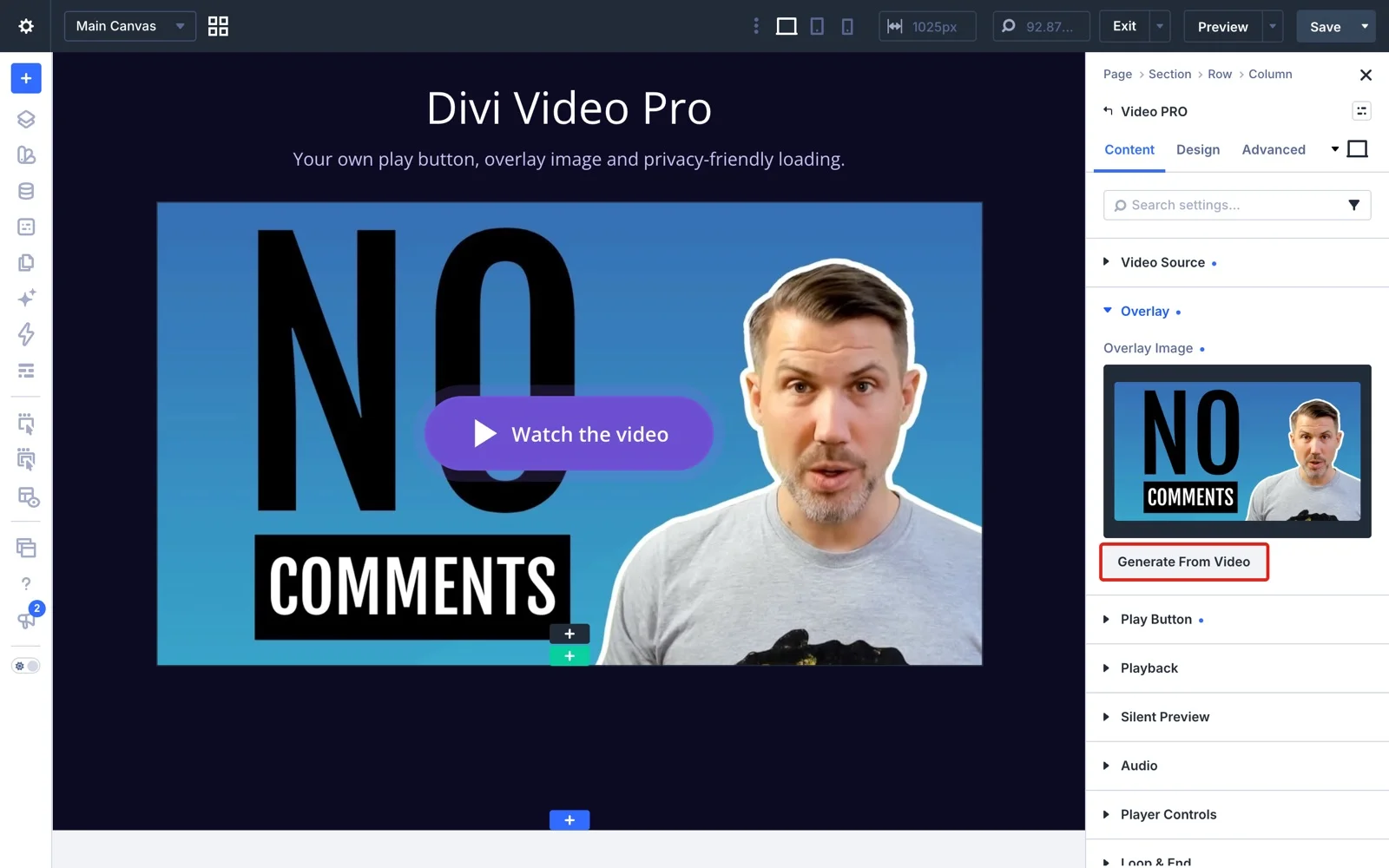Open the Main Canvas dropdown
This screenshot has width=1389, height=868.
pyautogui.click(x=130, y=26)
